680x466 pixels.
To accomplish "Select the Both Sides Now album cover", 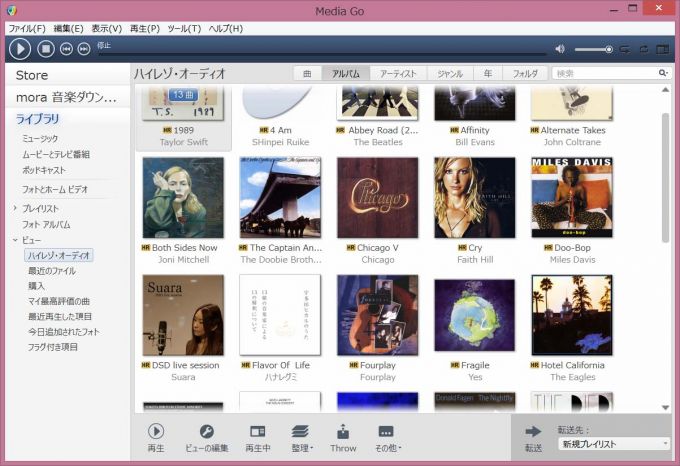I will pos(183,198).
